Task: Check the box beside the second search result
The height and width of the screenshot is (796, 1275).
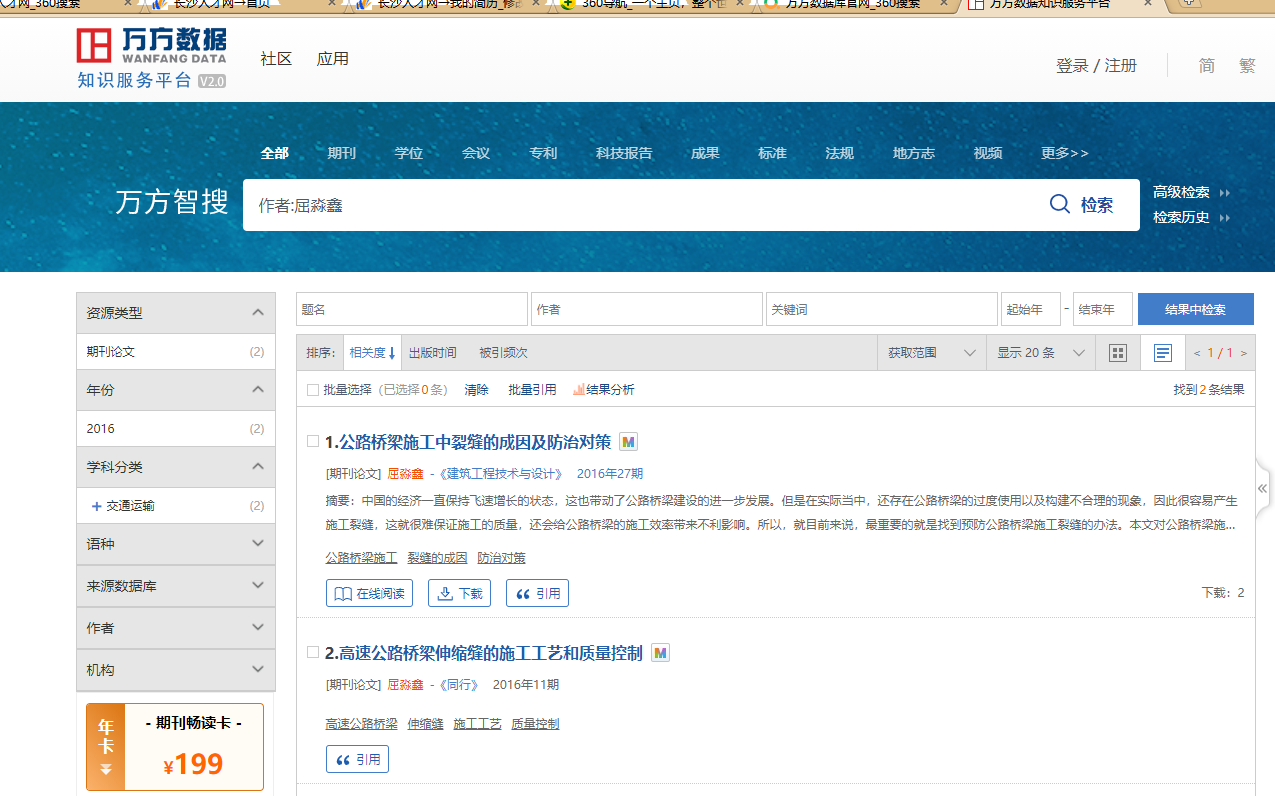Action: [x=313, y=652]
